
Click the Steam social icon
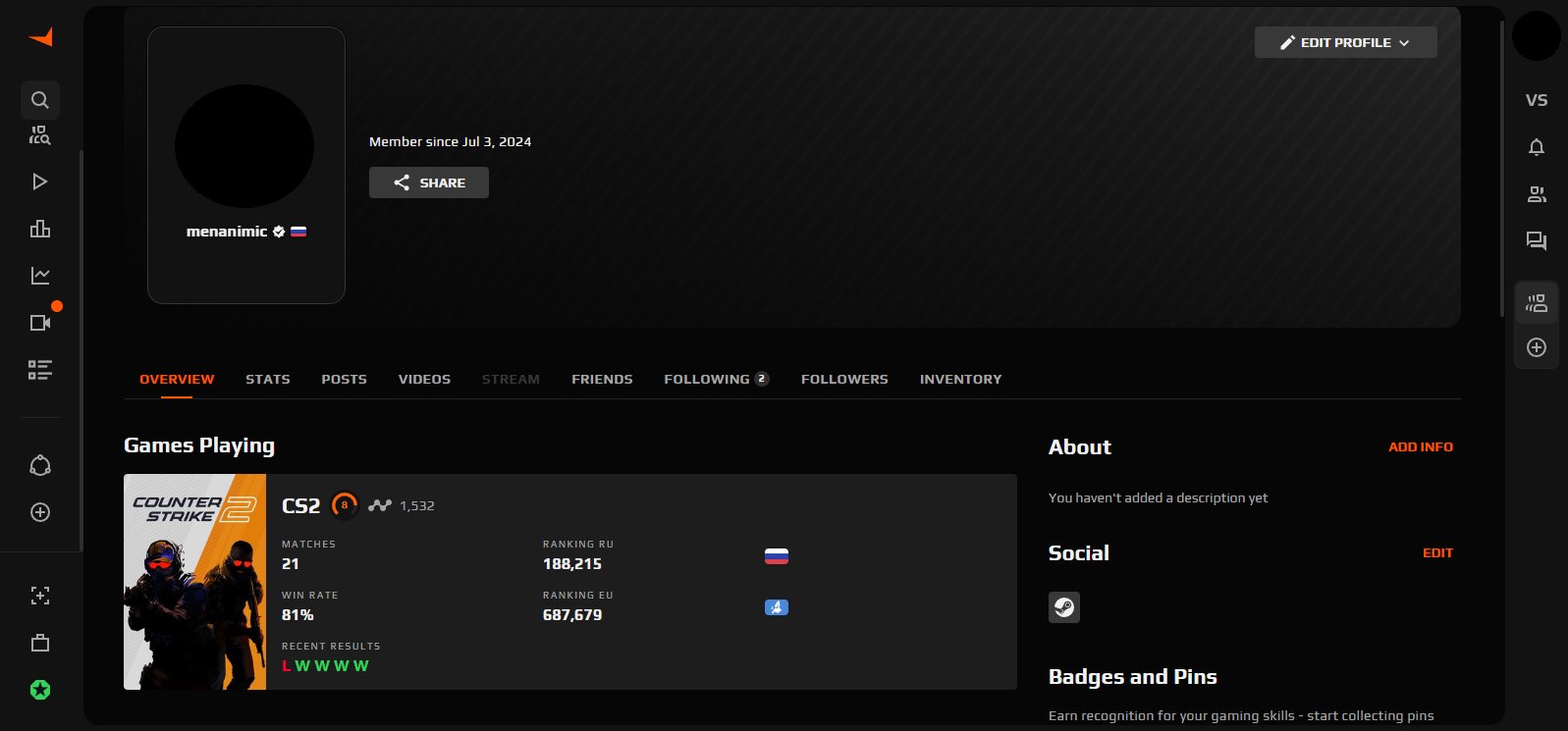[x=1064, y=607]
